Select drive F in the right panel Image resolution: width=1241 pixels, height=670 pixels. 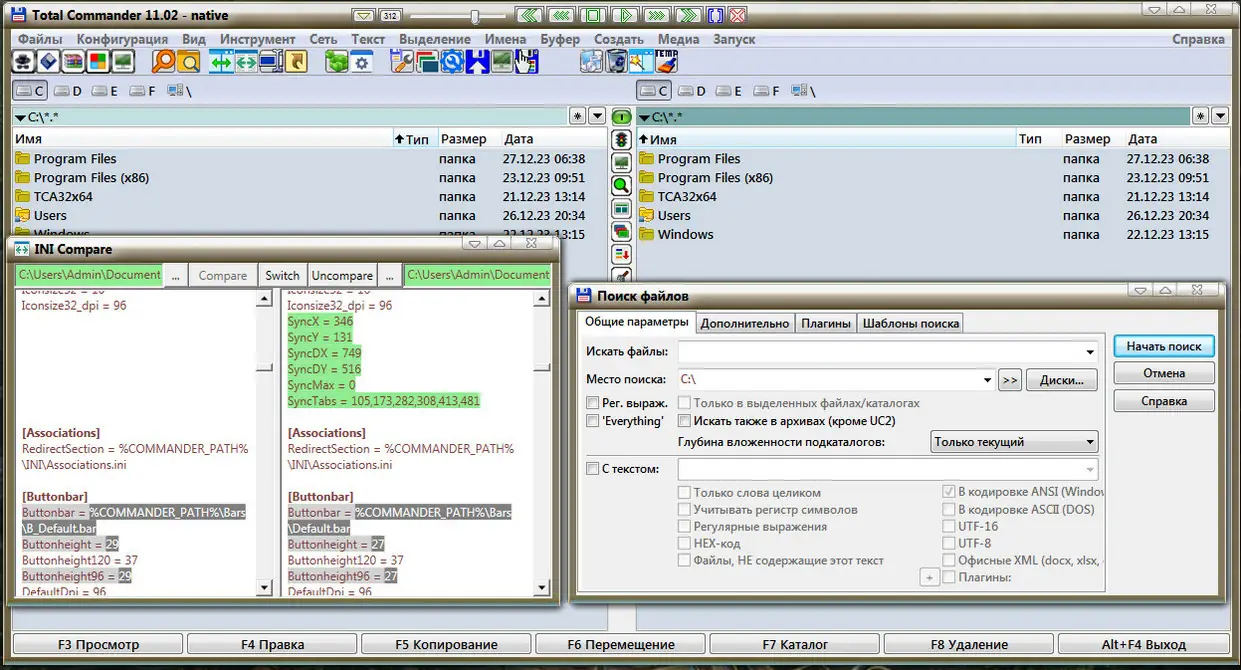tap(767, 91)
